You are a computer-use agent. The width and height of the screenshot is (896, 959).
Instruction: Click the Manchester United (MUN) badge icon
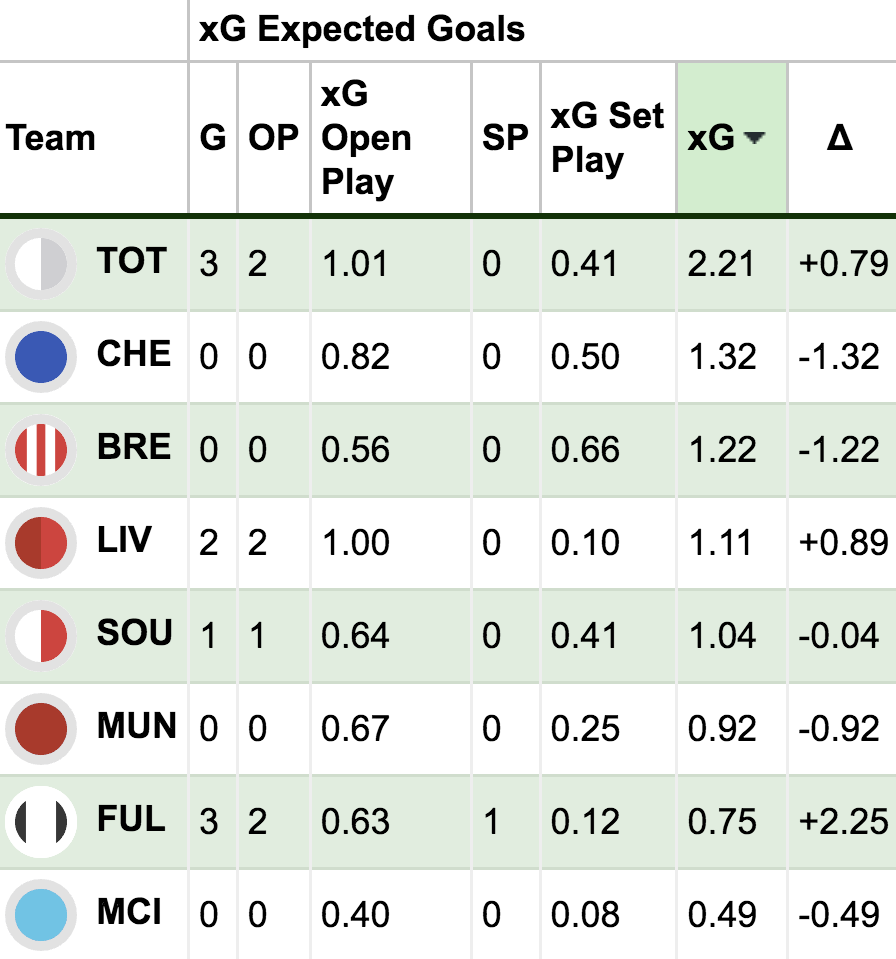(41, 729)
